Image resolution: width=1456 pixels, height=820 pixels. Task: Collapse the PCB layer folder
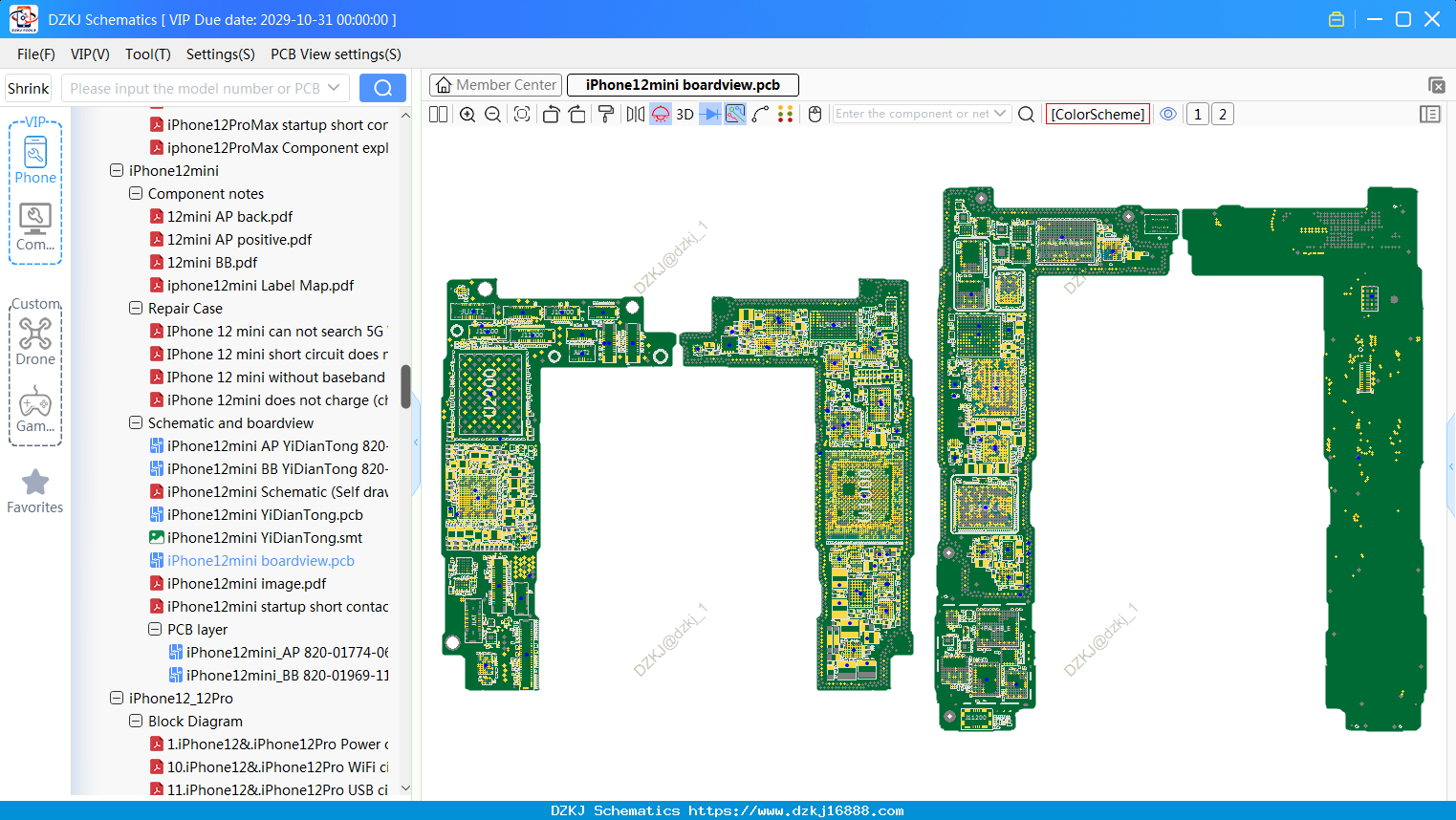(x=155, y=629)
